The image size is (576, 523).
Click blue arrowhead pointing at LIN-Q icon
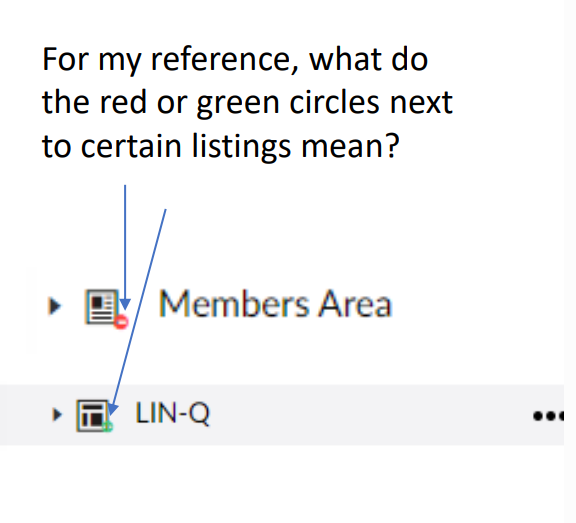113,408
